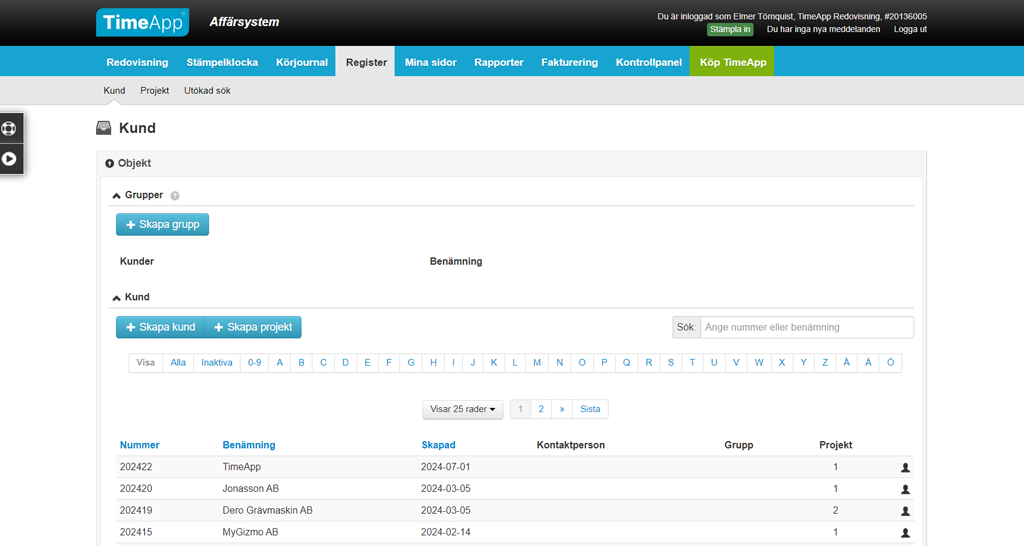
Task: Collapse the Objekt panel
Action: (110, 163)
